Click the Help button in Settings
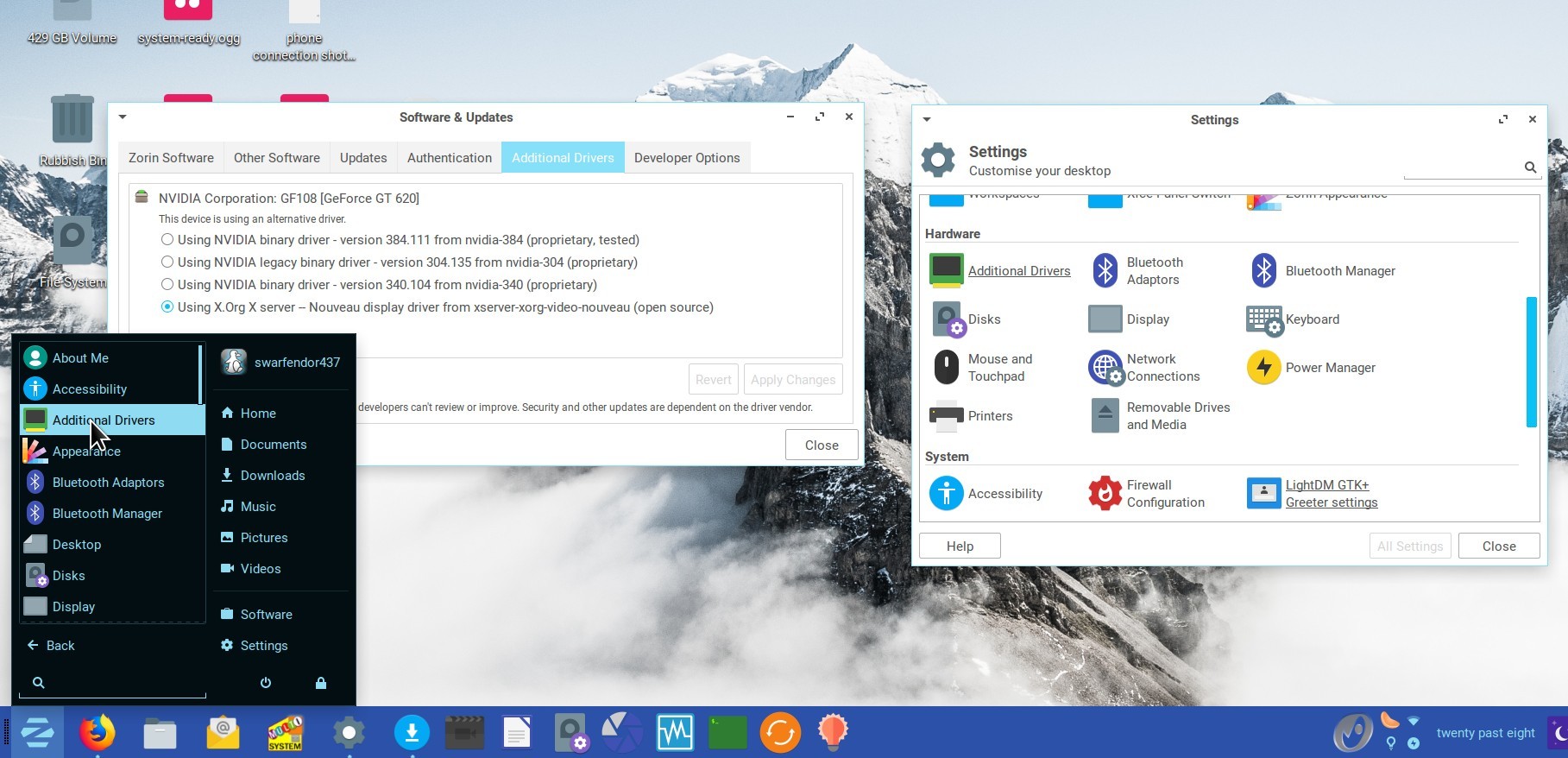The image size is (1568, 758). 960,546
